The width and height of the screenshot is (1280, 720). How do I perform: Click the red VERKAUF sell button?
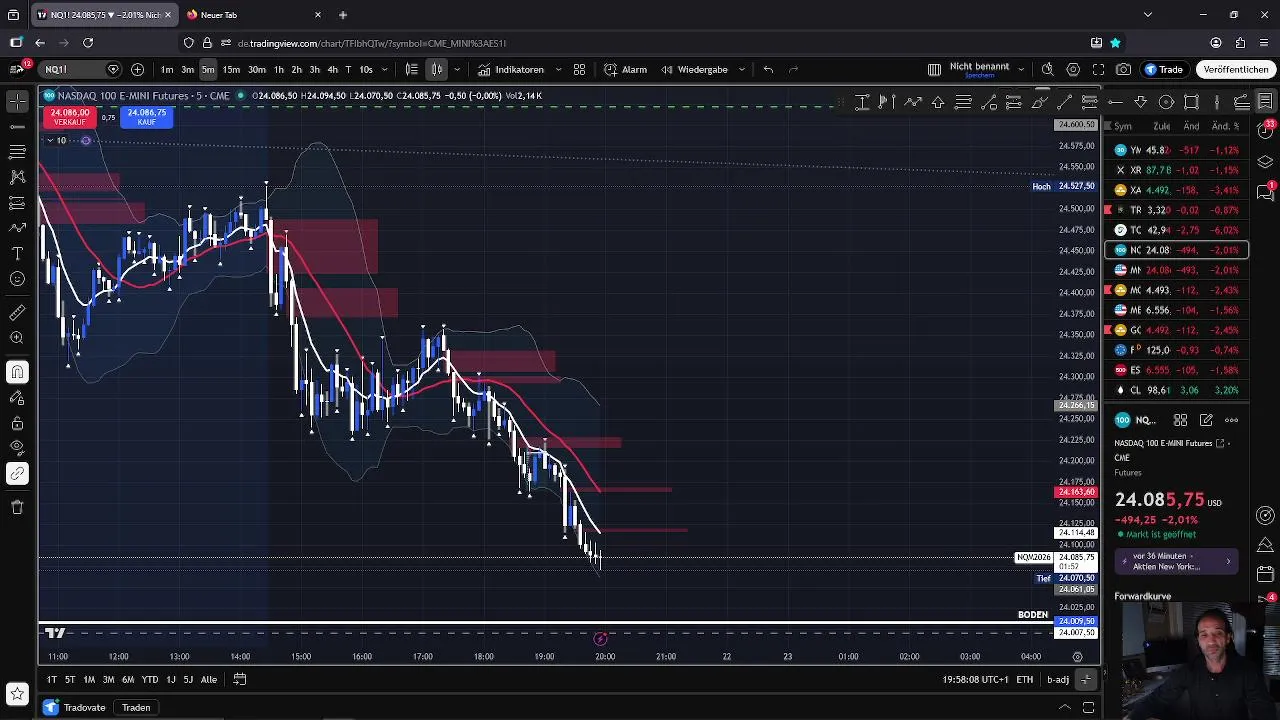click(x=70, y=117)
